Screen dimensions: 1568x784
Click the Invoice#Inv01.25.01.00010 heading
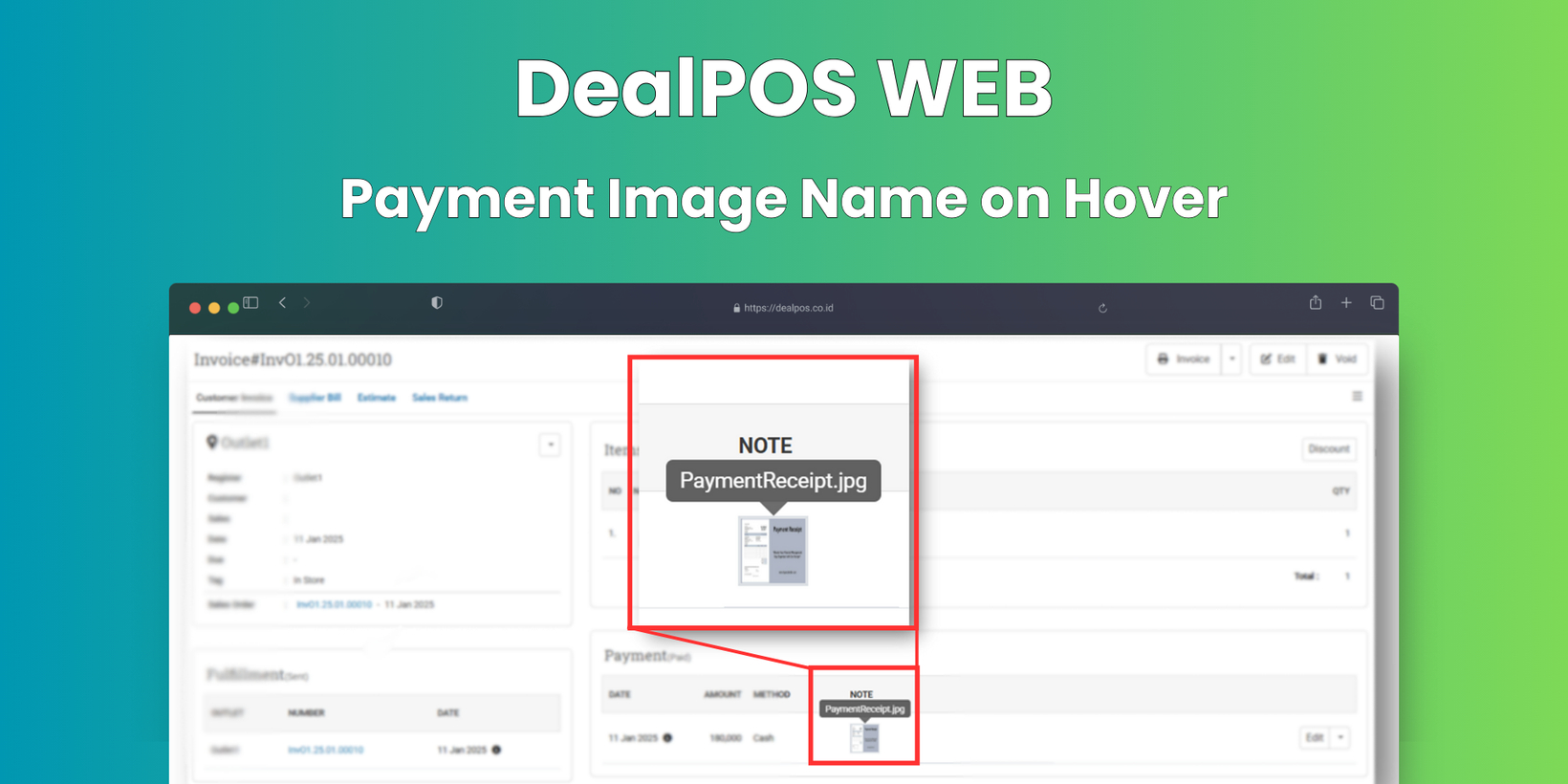(293, 359)
